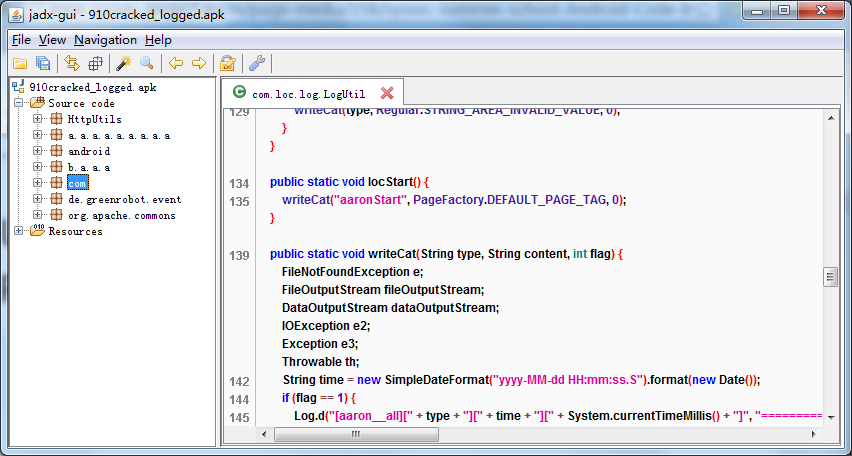The height and width of the screenshot is (456, 852).
Task: Open the Navigation menu
Action: (x=105, y=40)
